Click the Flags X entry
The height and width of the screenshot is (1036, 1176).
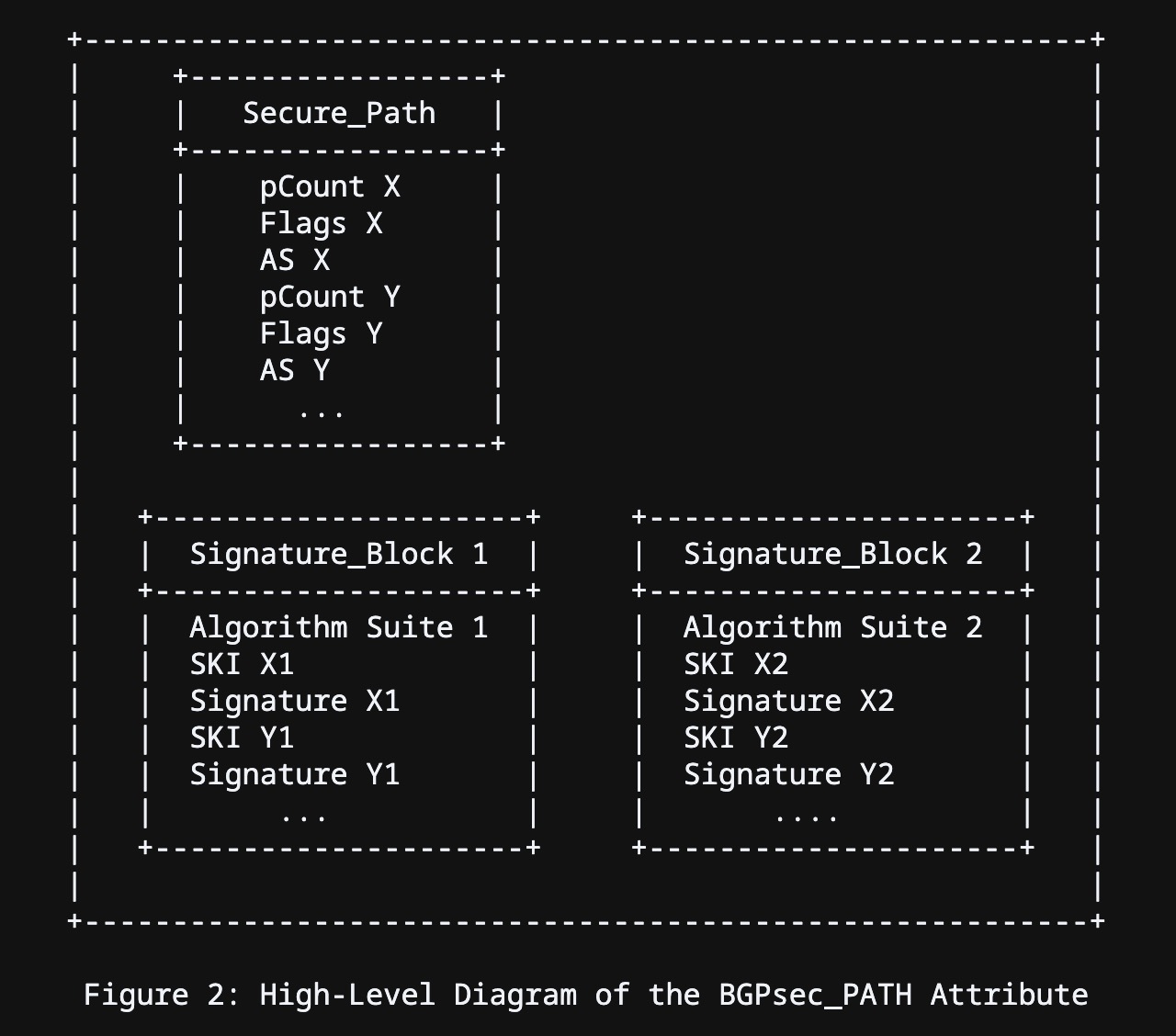pyautogui.click(x=321, y=224)
